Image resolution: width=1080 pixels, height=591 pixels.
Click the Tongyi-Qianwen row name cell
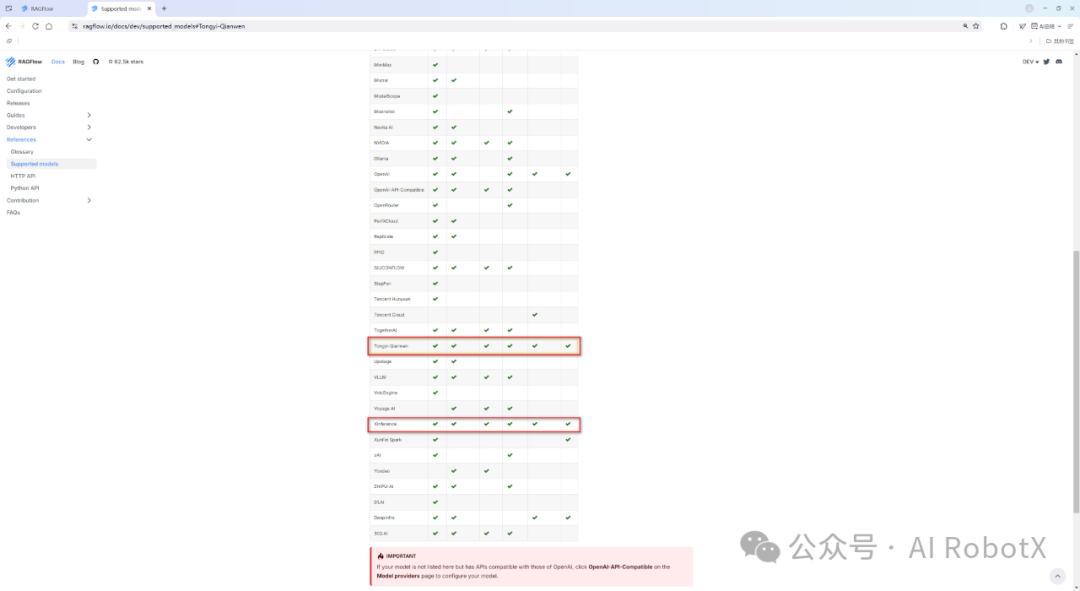pyautogui.click(x=399, y=346)
